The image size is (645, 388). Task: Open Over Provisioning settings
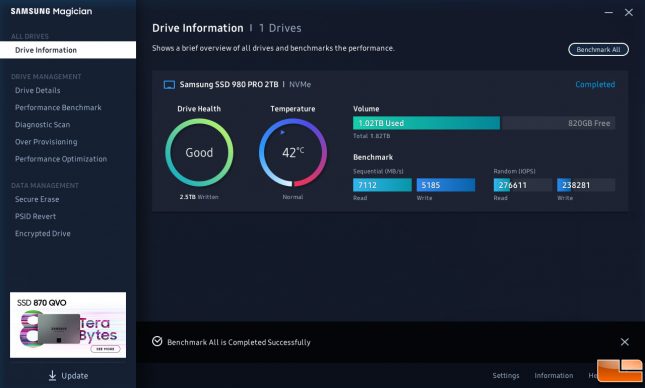click(x=46, y=142)
